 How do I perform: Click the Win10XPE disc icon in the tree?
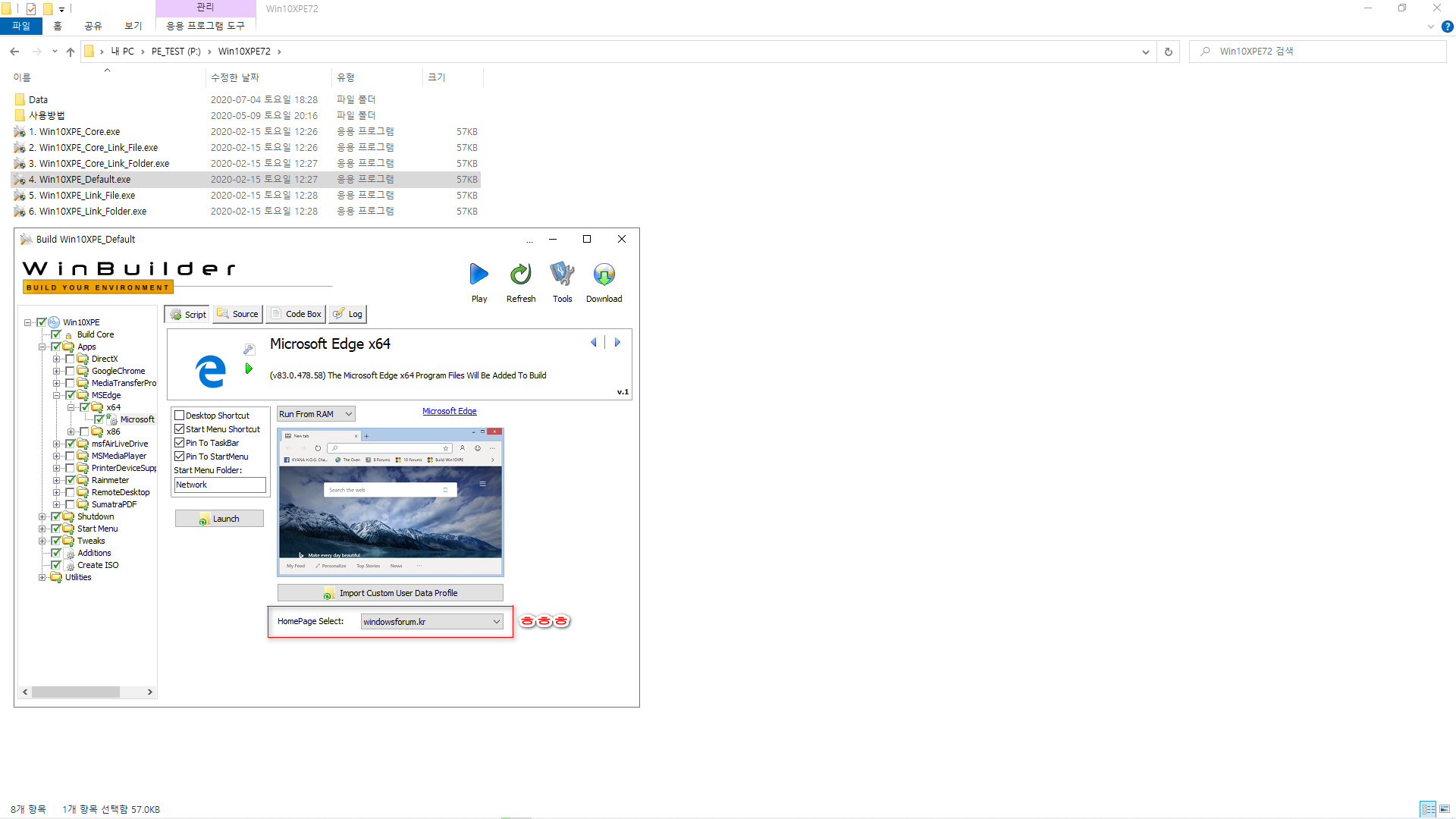pyautogui.click(x=54, y=322)
